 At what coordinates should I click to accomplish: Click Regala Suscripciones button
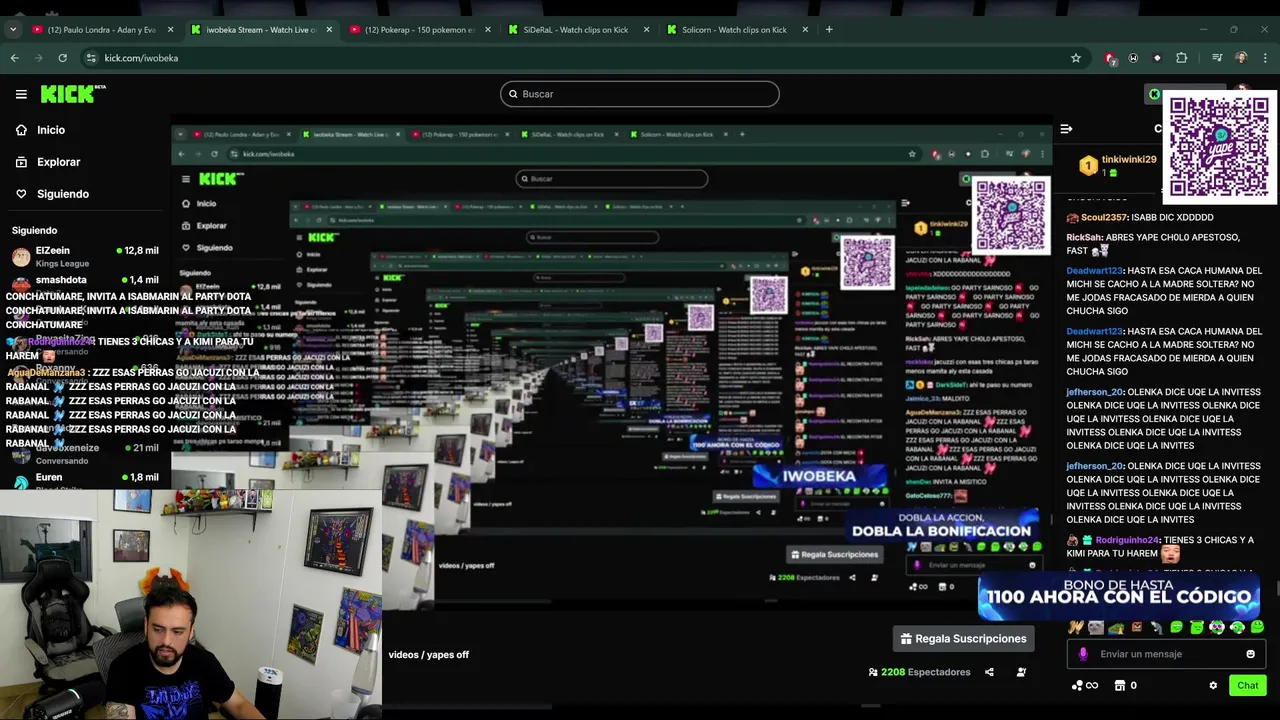click(964, 639)
